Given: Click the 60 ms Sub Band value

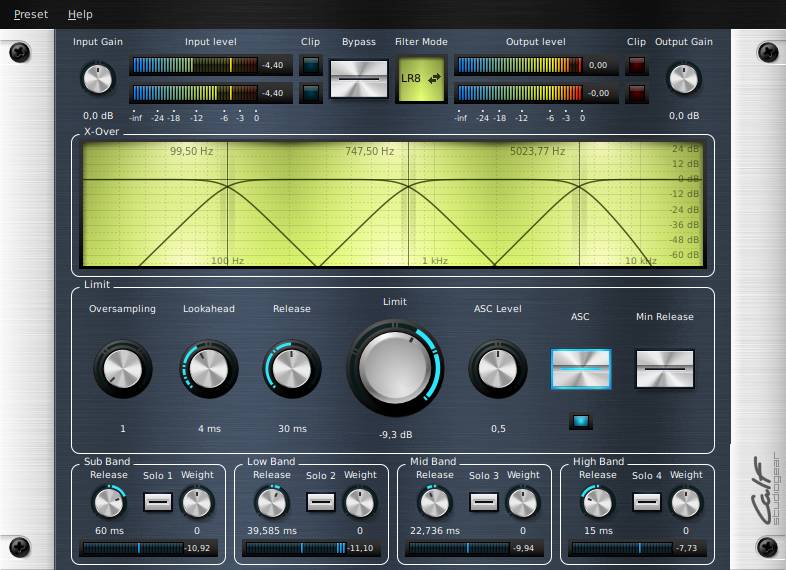Looking at the screenshot, I should pyautogui.click(x=109, y=530).
